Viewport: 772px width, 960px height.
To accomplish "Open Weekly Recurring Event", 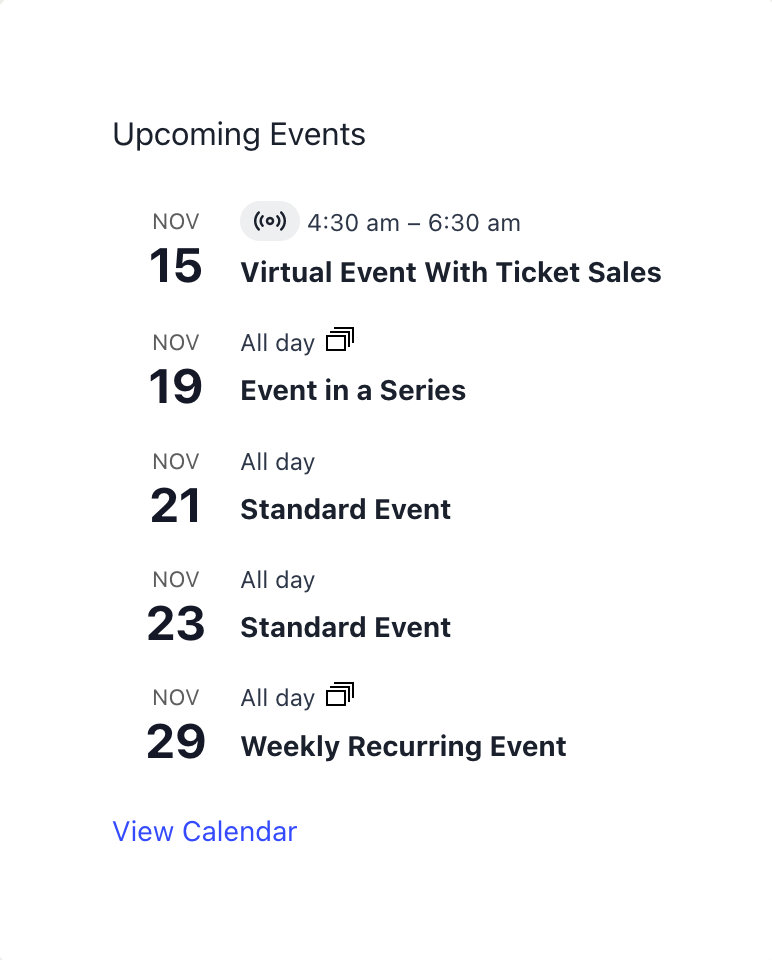I will click(403, 746).
